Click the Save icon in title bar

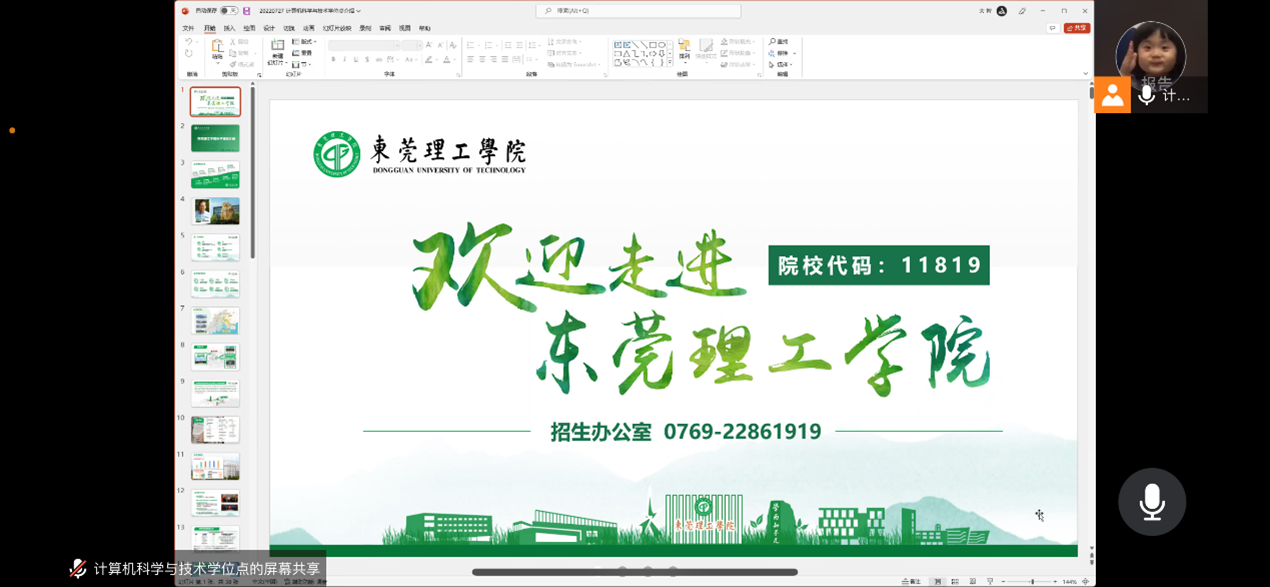coord(246,11)
